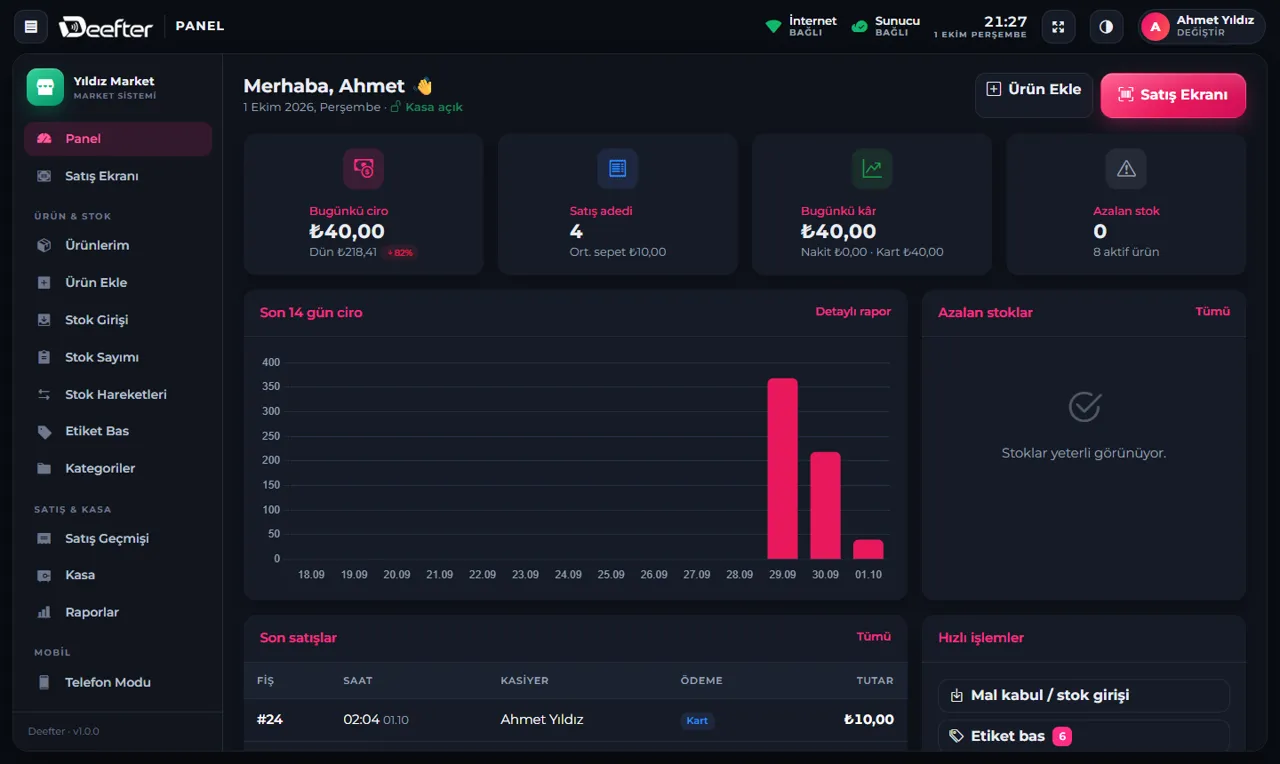Click the Sunucu server status icon
The width and height of the screenshot is (1280, 764).
[x=859, y=27]
